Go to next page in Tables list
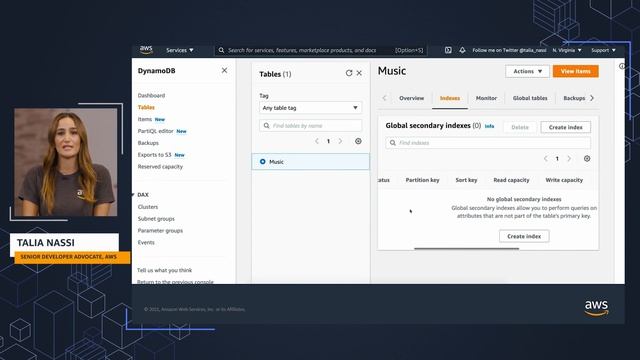640x360 pixels. 340,141
